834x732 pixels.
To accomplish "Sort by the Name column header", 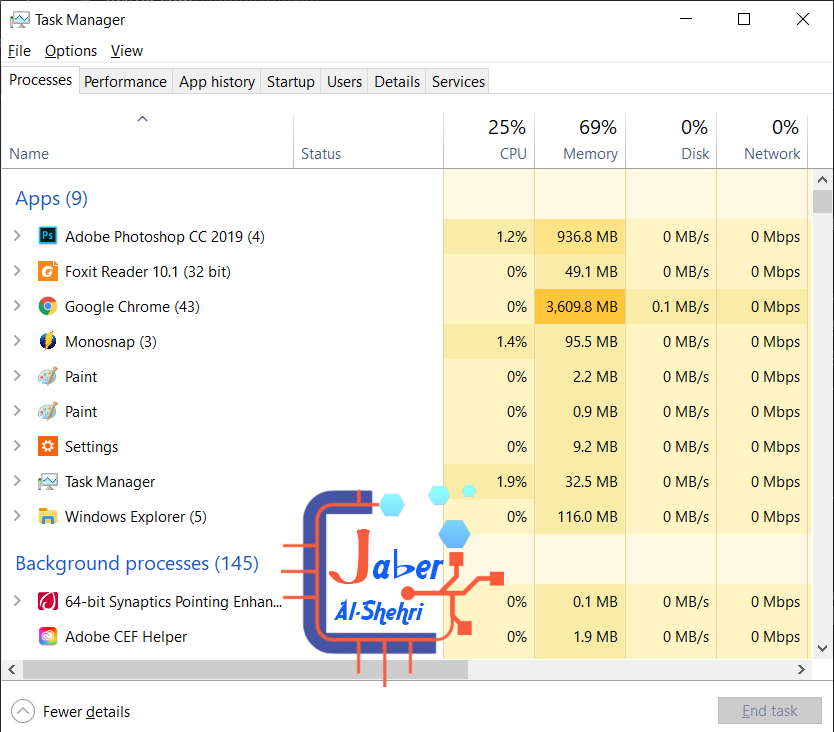I will point(147,141).
